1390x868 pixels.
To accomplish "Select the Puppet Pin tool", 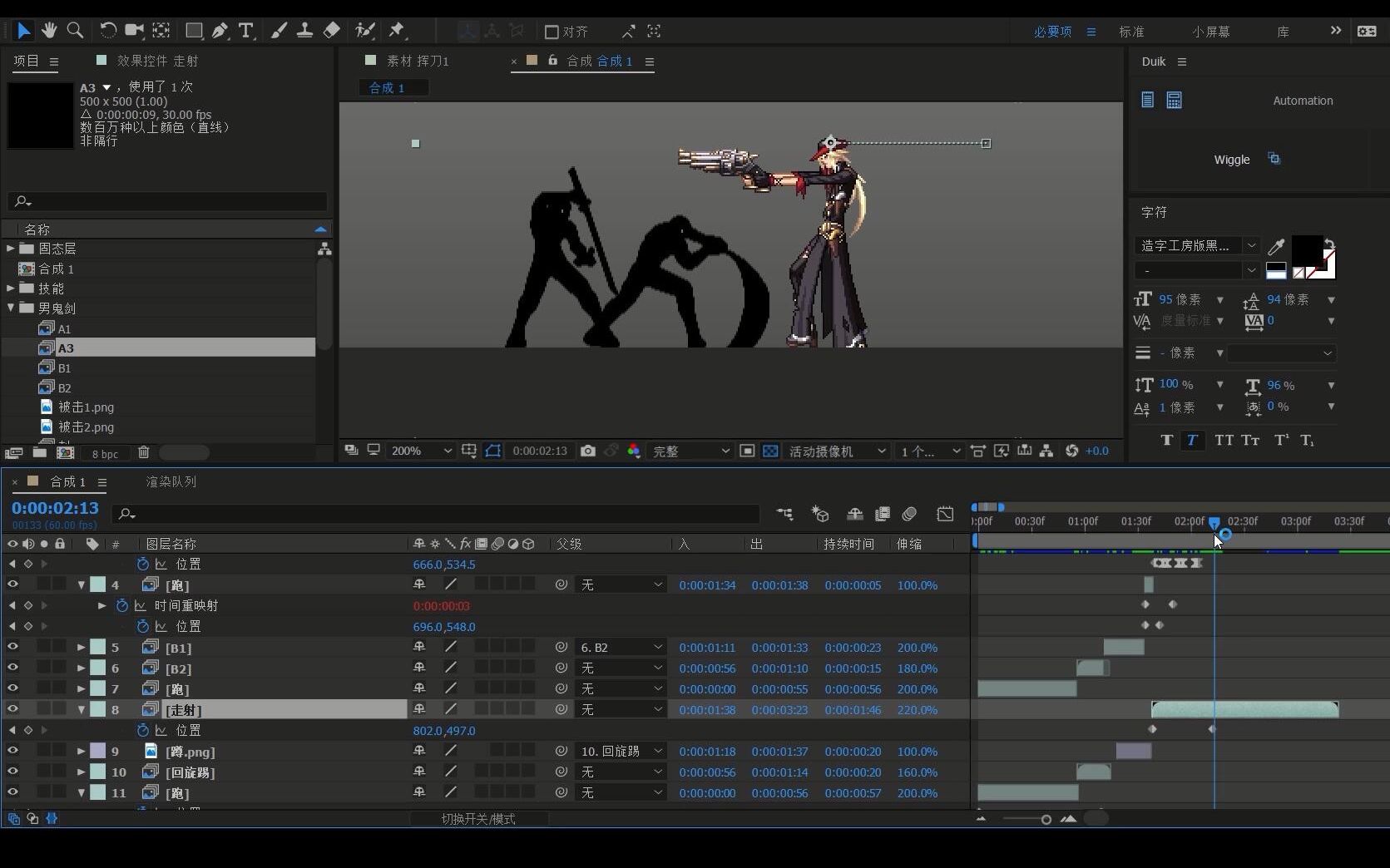I will pos(397,31).
